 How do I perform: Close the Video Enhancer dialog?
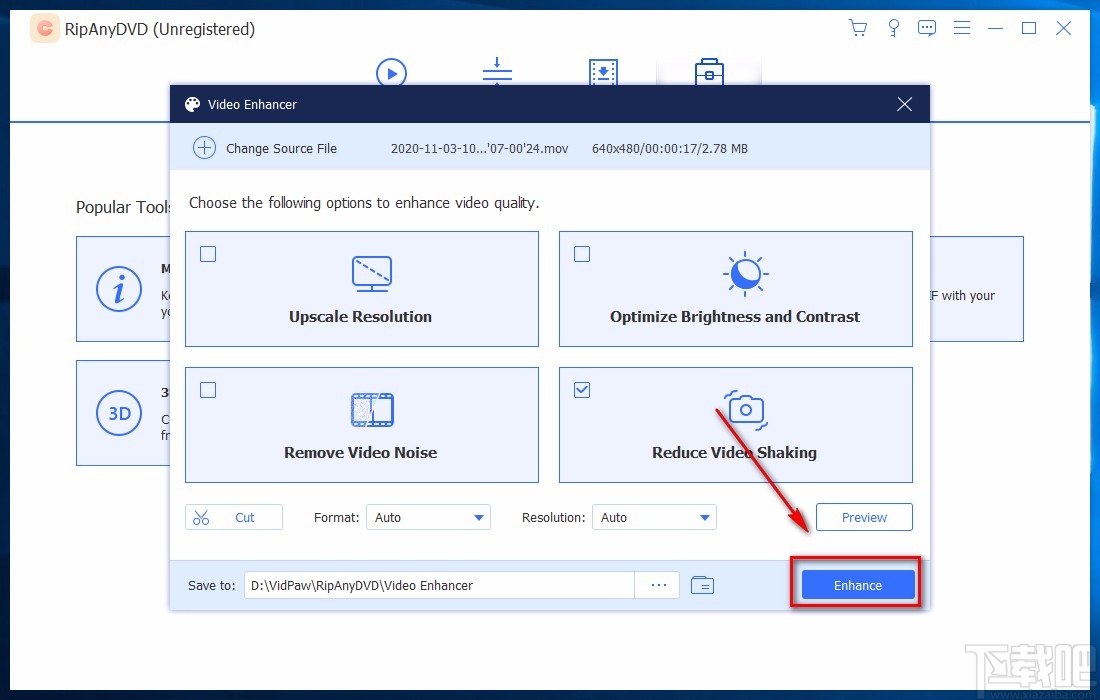pos(904,105)
